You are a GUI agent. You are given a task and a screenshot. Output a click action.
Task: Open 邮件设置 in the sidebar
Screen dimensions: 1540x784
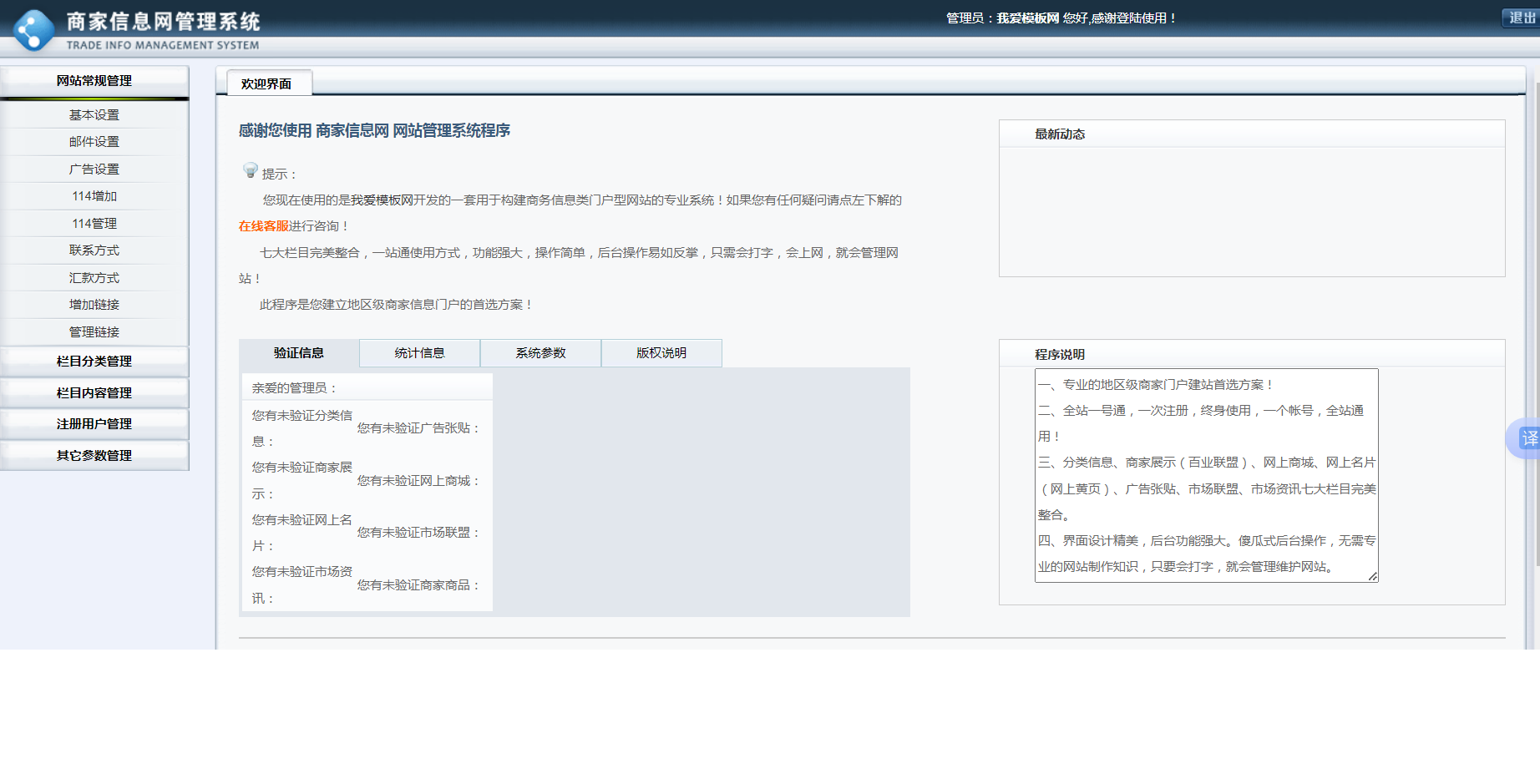[x=94, y=142]
